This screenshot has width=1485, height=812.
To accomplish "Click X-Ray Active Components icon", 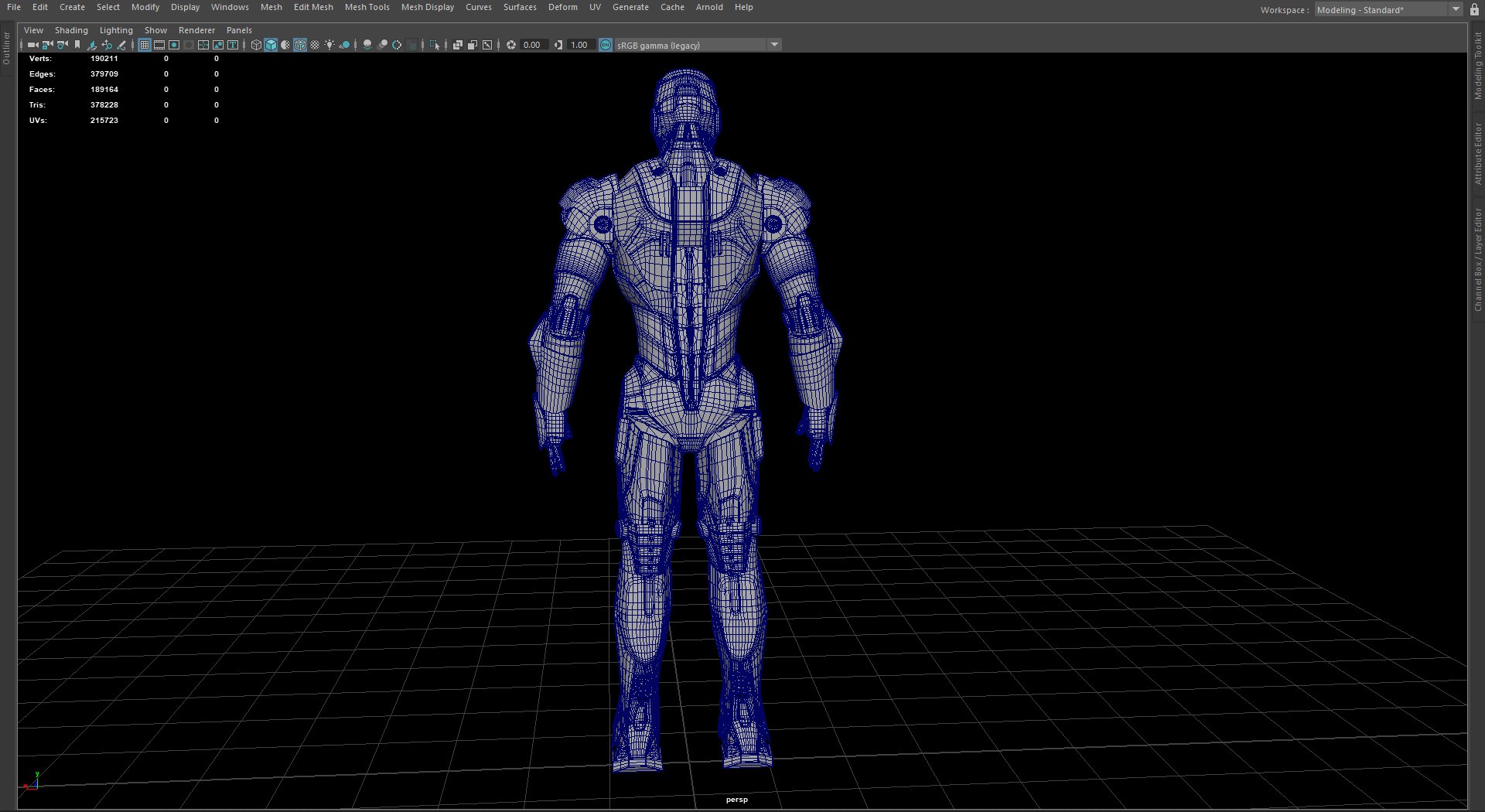I will pos(473,45).
